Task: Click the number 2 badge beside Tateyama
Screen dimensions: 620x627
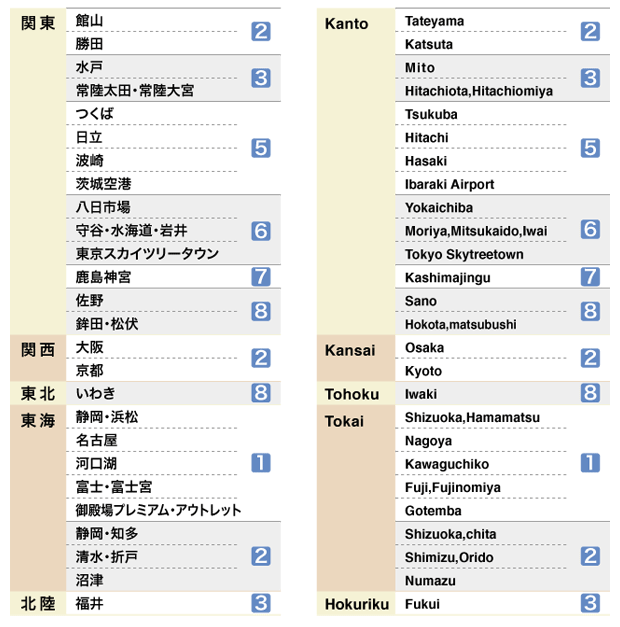Action: coord(590,32)
